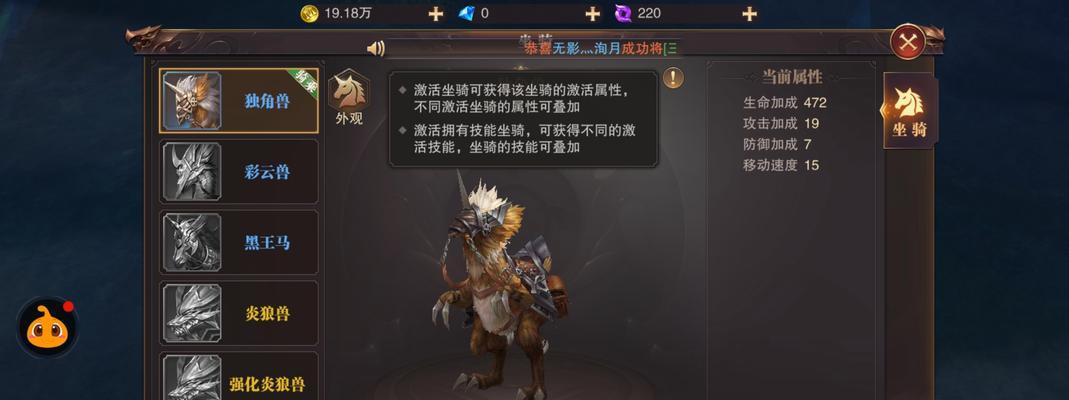The image size is (1069, 400).
Task: Add more gold coins with plus icon
Action: click(436, 14)
